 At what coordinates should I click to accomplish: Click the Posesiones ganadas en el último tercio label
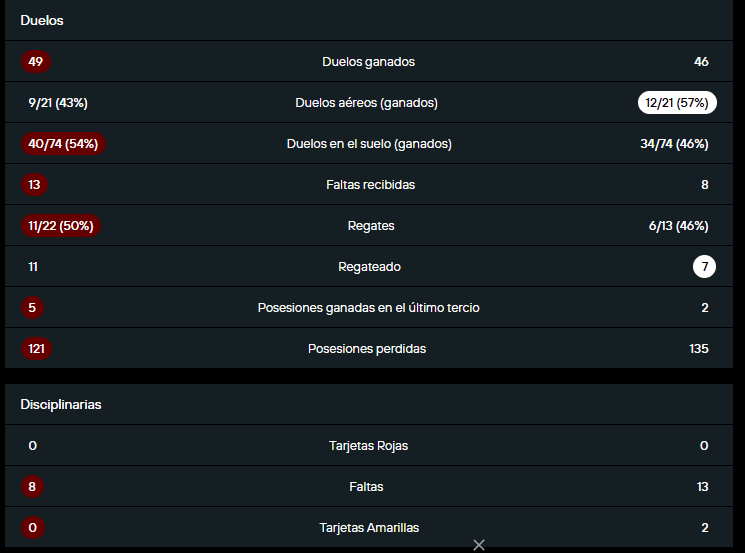[x=369, y=308]
